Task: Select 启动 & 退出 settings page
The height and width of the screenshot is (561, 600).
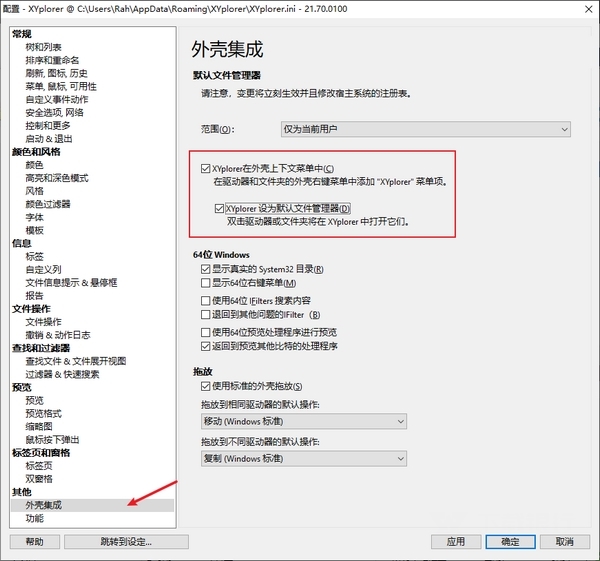Action: pos(49,139)
